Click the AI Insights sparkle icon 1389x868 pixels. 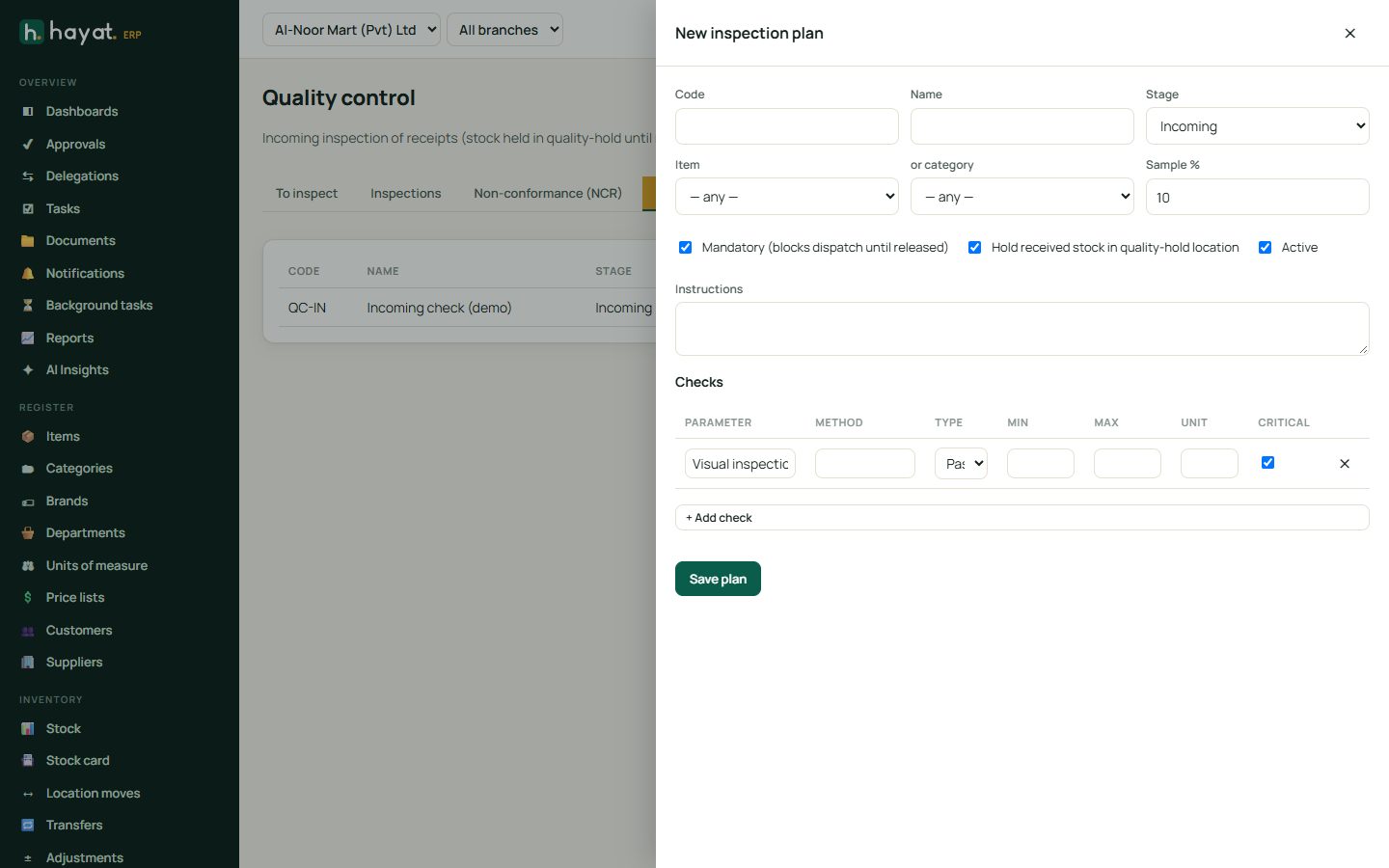[28, 370]
